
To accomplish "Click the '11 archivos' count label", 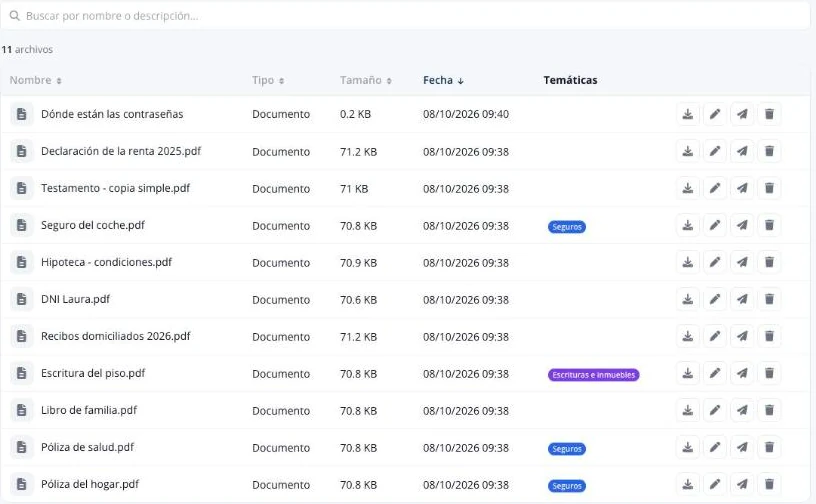I will point(27,49).
